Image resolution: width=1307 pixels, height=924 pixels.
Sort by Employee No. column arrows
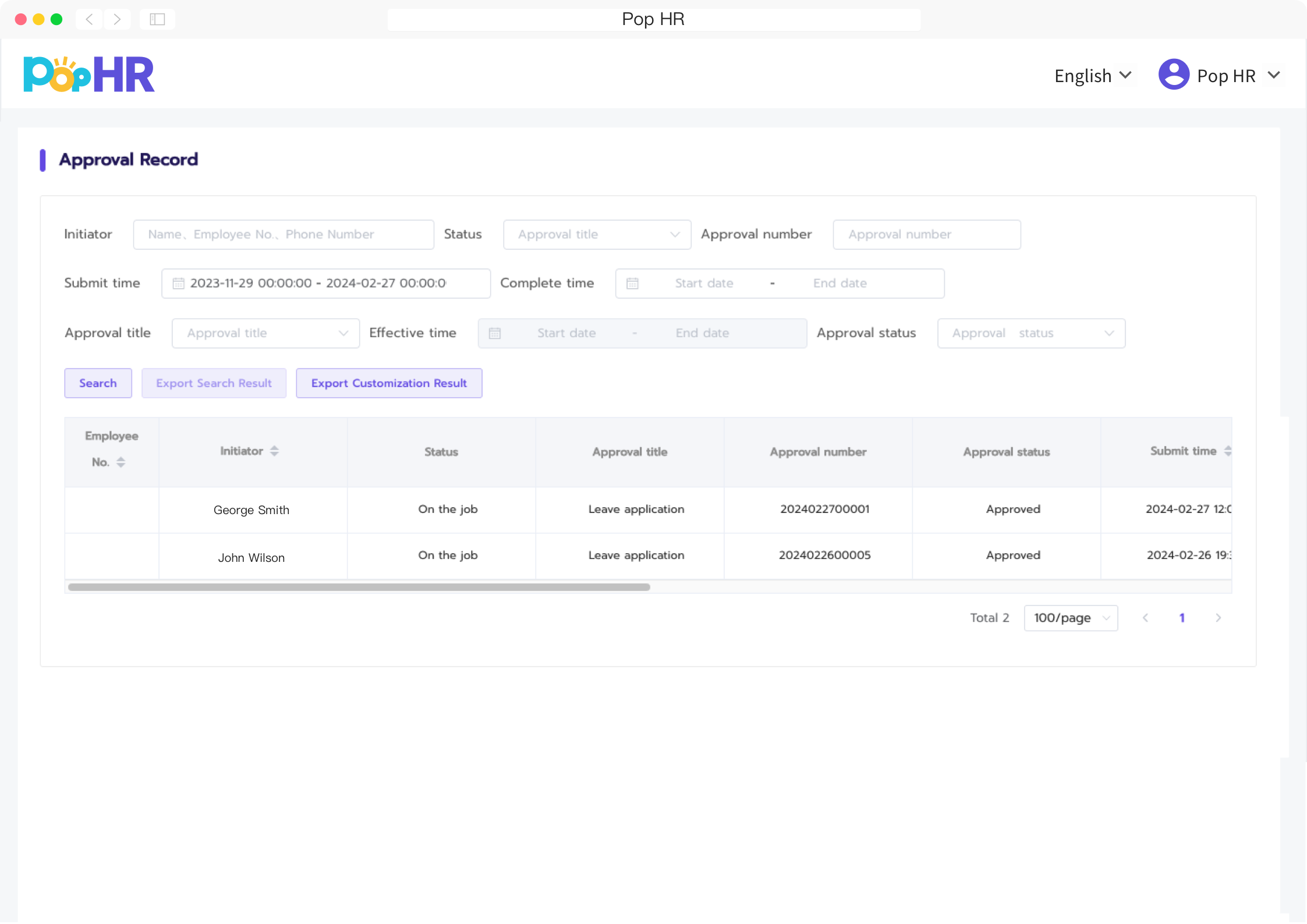[121, 462]
